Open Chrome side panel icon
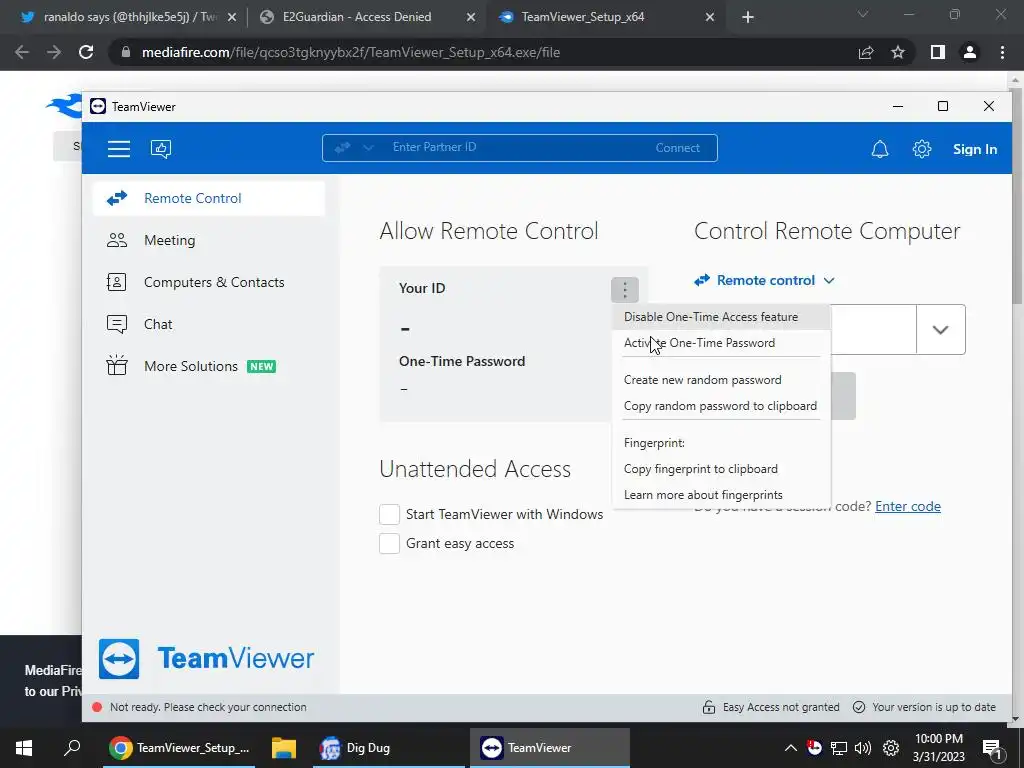Image resolution: width=1024 pixels, height=768 pixels. point(938,52)
